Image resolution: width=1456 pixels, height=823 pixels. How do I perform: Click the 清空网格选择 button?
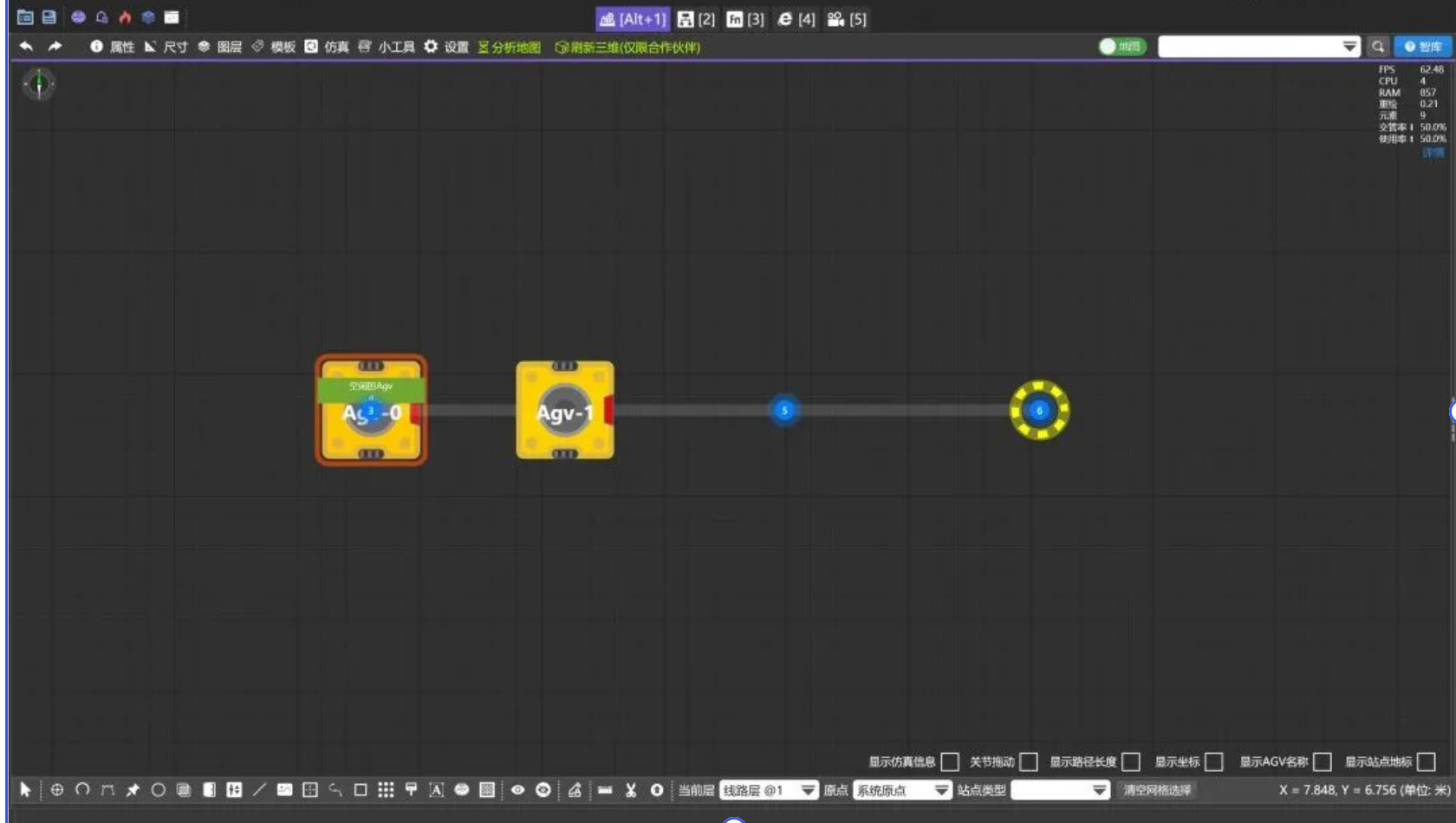pos(1157,790)
